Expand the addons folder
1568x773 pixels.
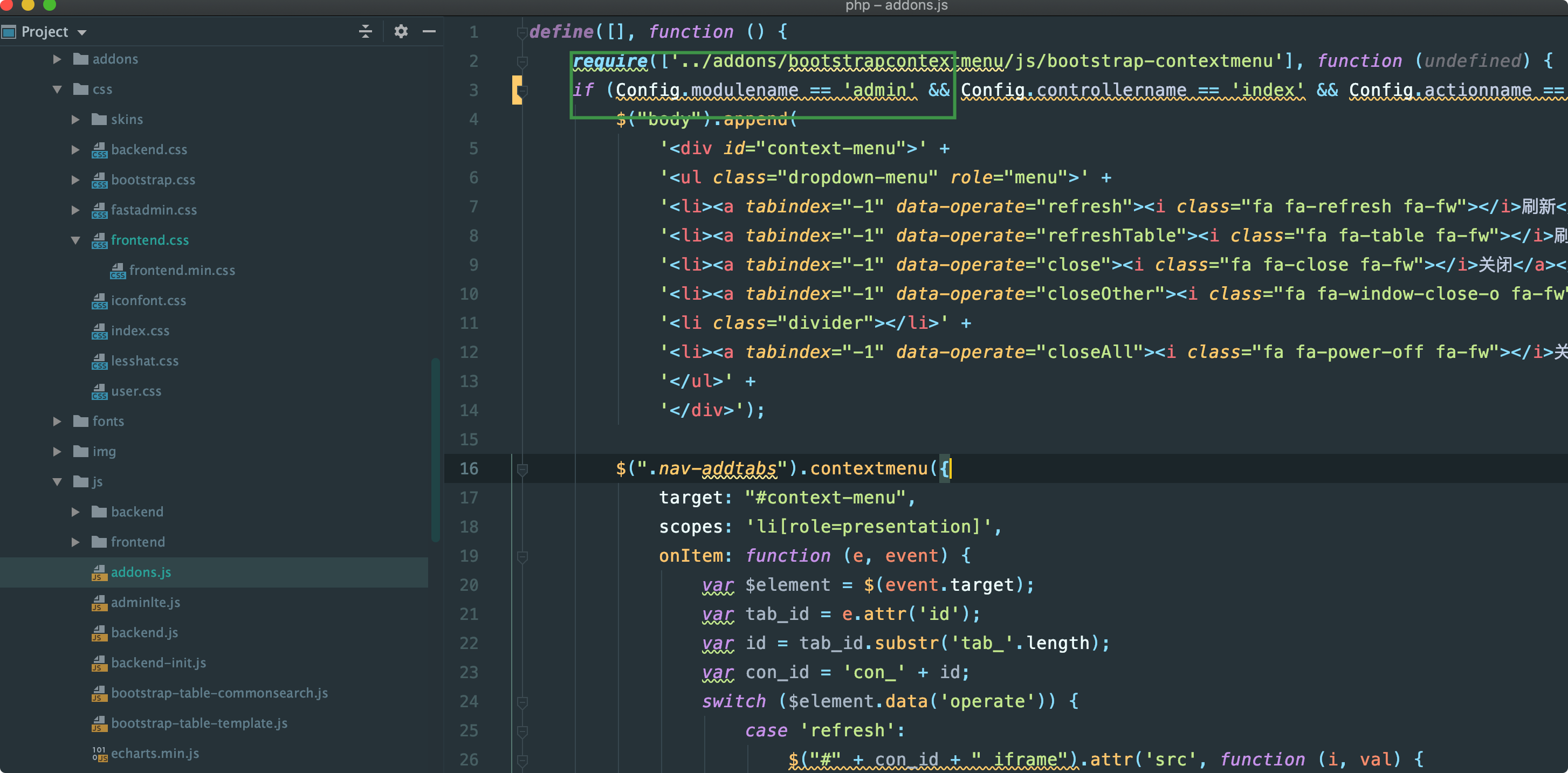pos(57,59)
